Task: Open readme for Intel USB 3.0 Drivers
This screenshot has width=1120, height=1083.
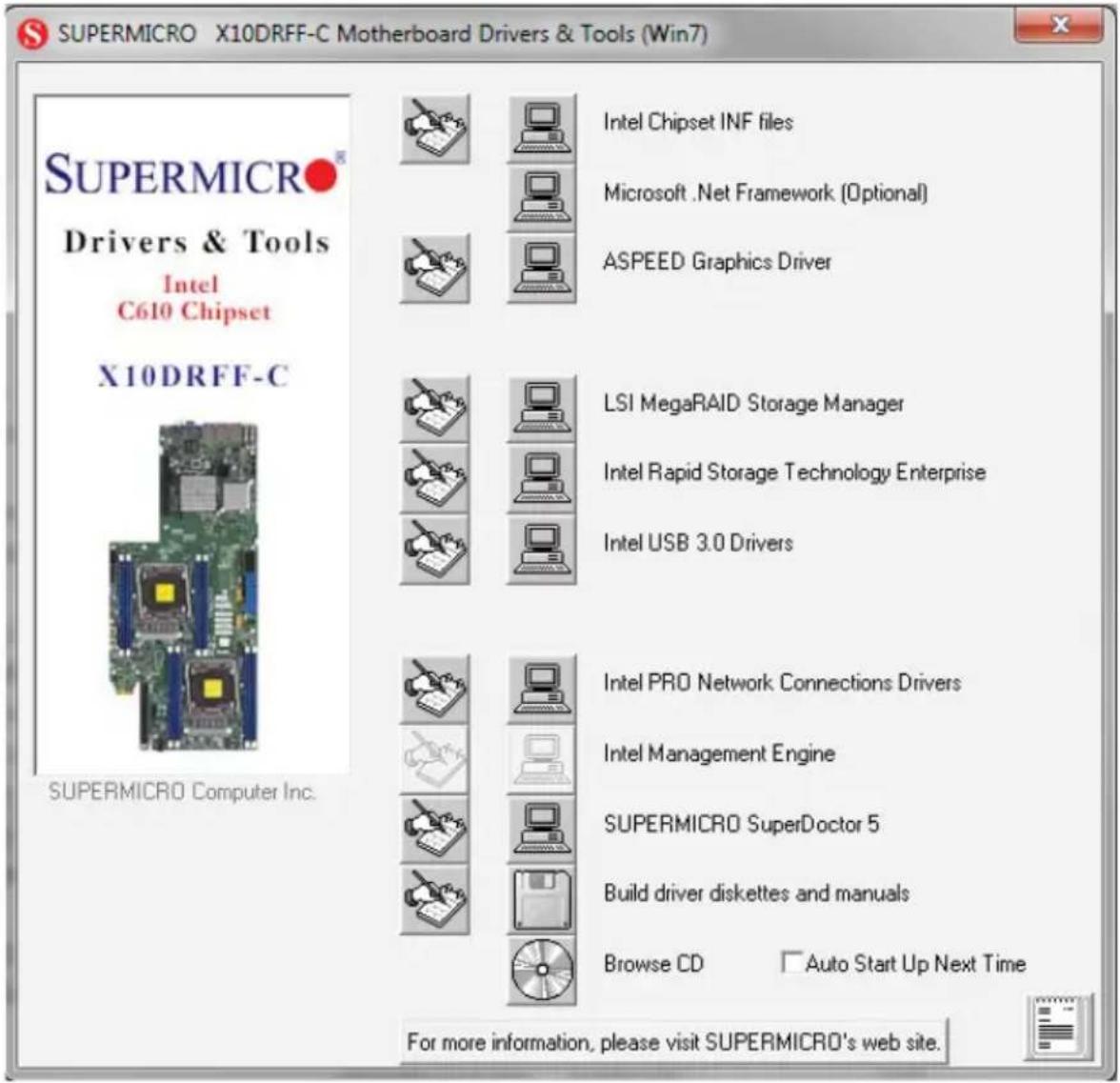Action: pyautogui.click(x=435, y=550)
